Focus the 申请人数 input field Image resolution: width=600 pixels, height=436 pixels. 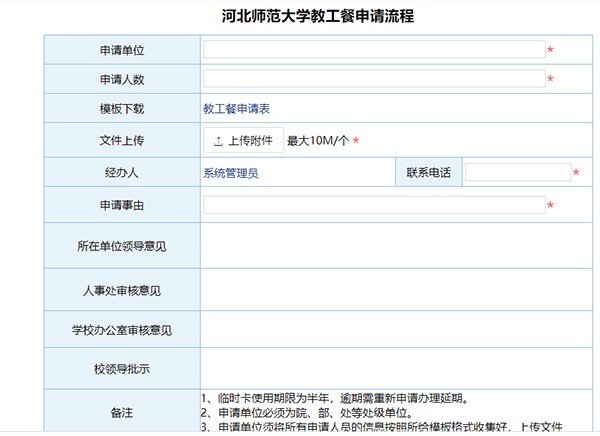tap(374, 79)
